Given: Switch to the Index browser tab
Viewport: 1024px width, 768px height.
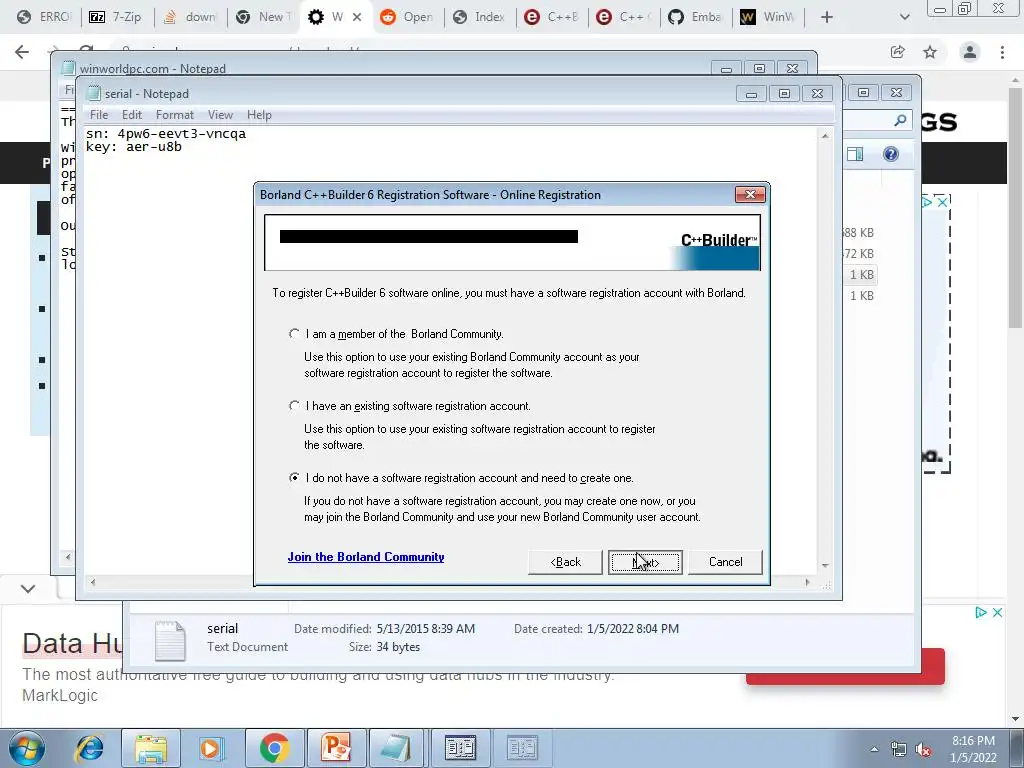Looking at the screenshot, I should coord(480,17).
